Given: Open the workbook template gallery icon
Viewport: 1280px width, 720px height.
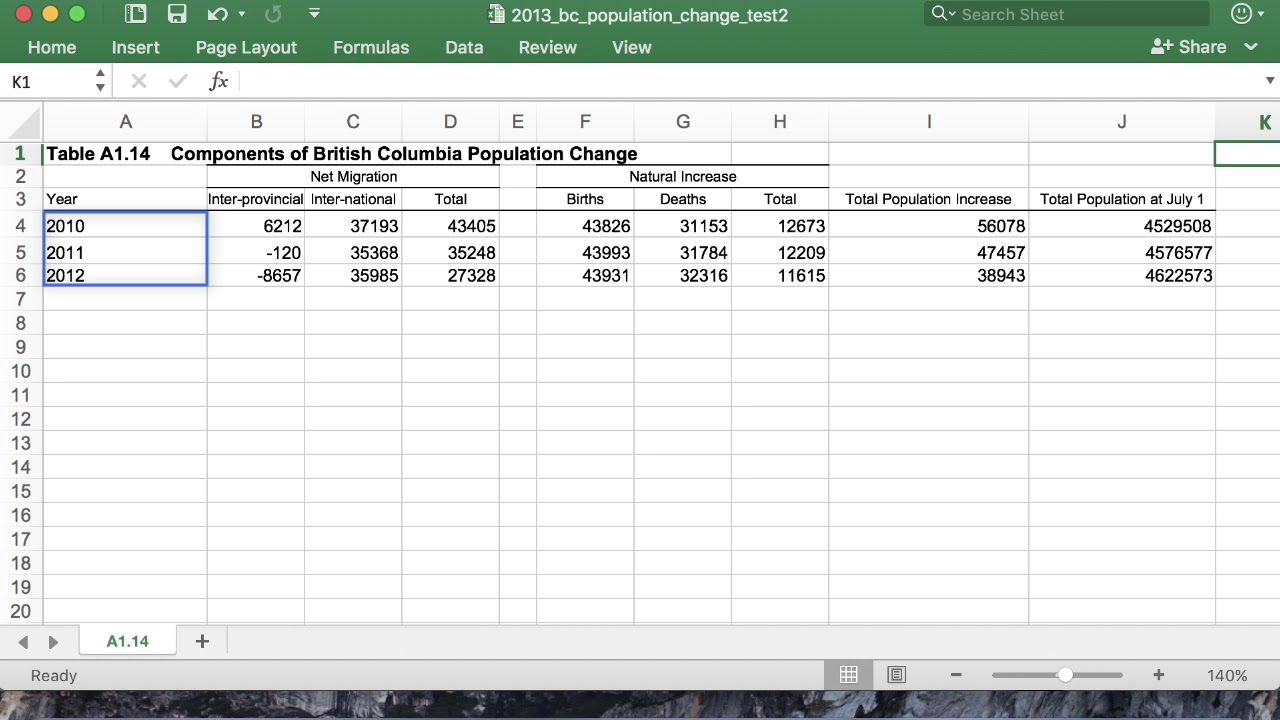Looking at the screenshot, I should (x=136, y=14).
